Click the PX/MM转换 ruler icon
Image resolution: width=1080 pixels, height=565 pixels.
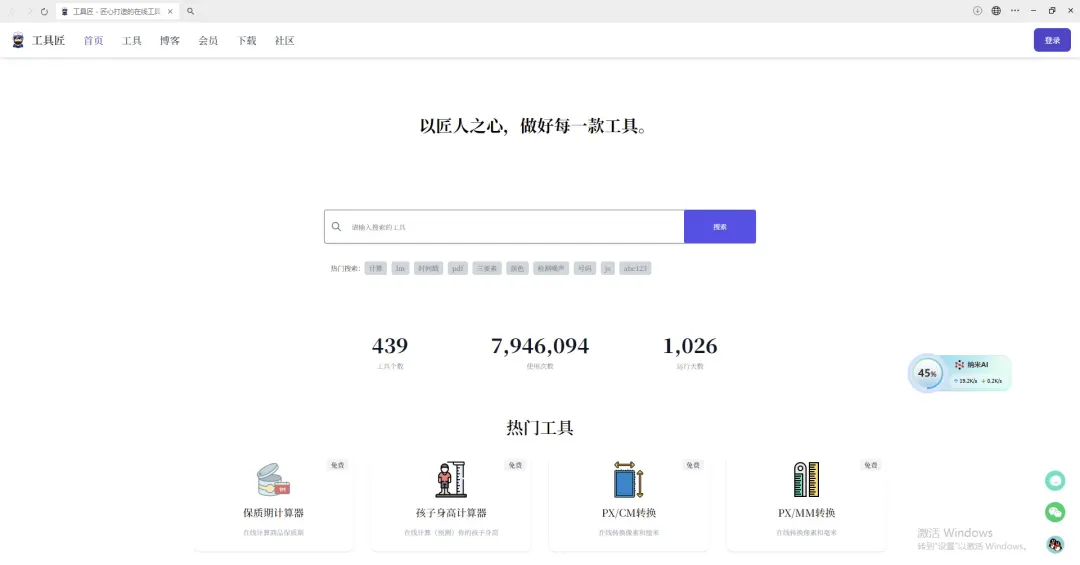(806, 480)
